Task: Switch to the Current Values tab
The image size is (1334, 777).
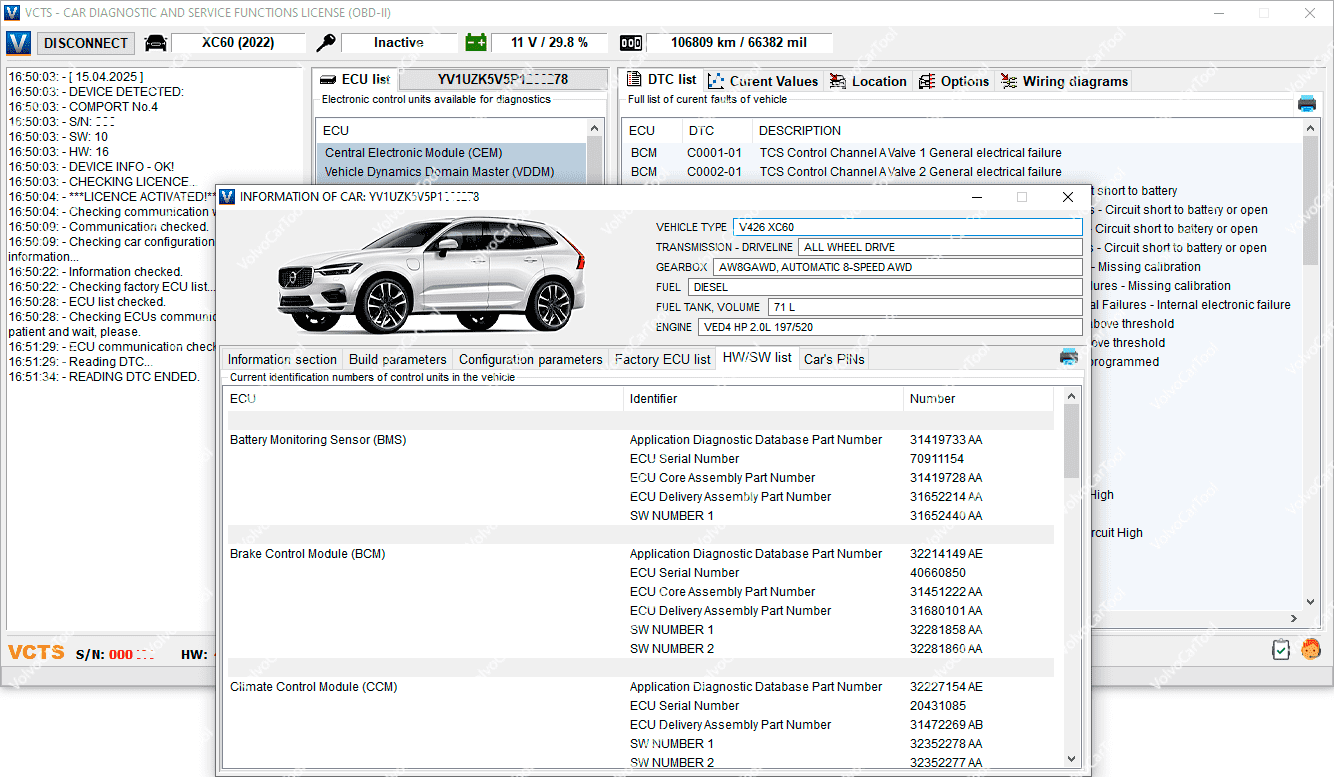Action: click(x=764, y=81)
